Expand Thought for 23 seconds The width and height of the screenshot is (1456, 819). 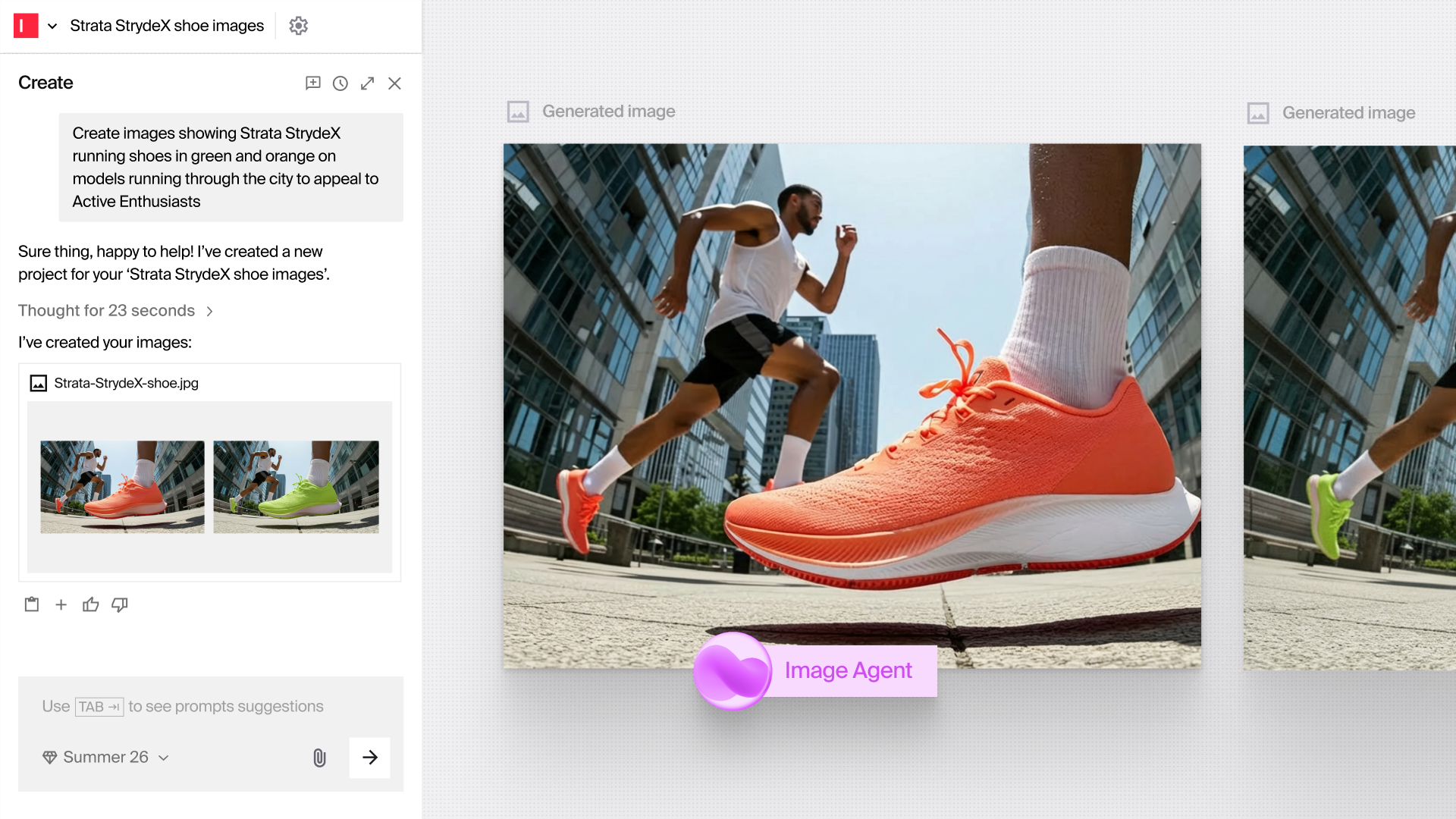(x=115, y=311)
